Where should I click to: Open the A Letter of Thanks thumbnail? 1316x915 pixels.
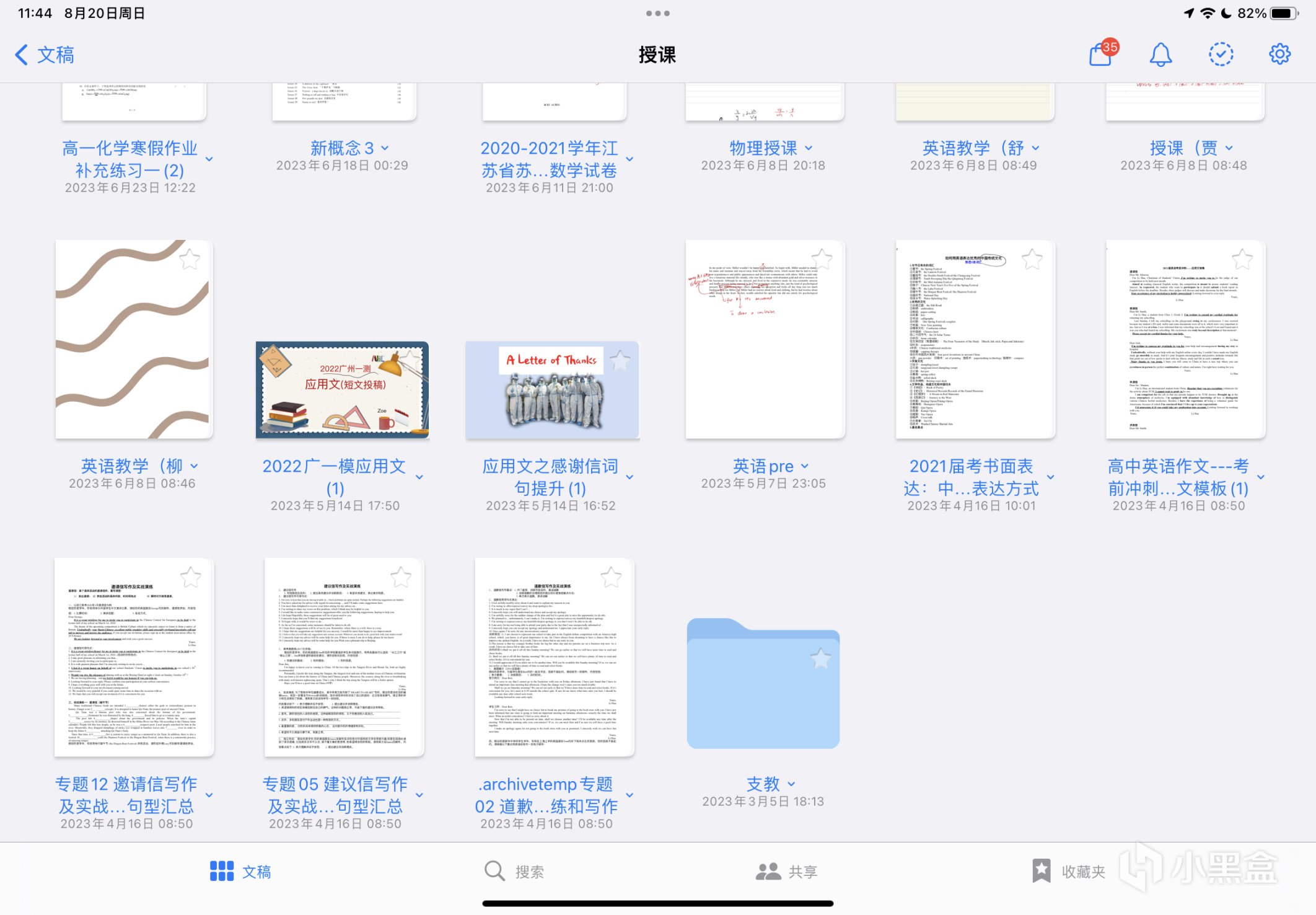(552, 390)
